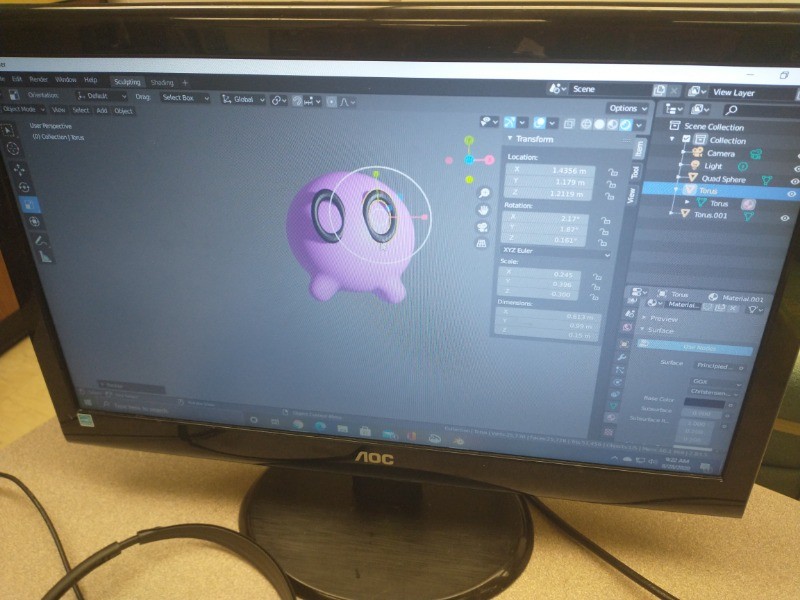800x600 pixels.
Task: Select the Select Box tool in the left toolbar
Action: click(8, 131)
